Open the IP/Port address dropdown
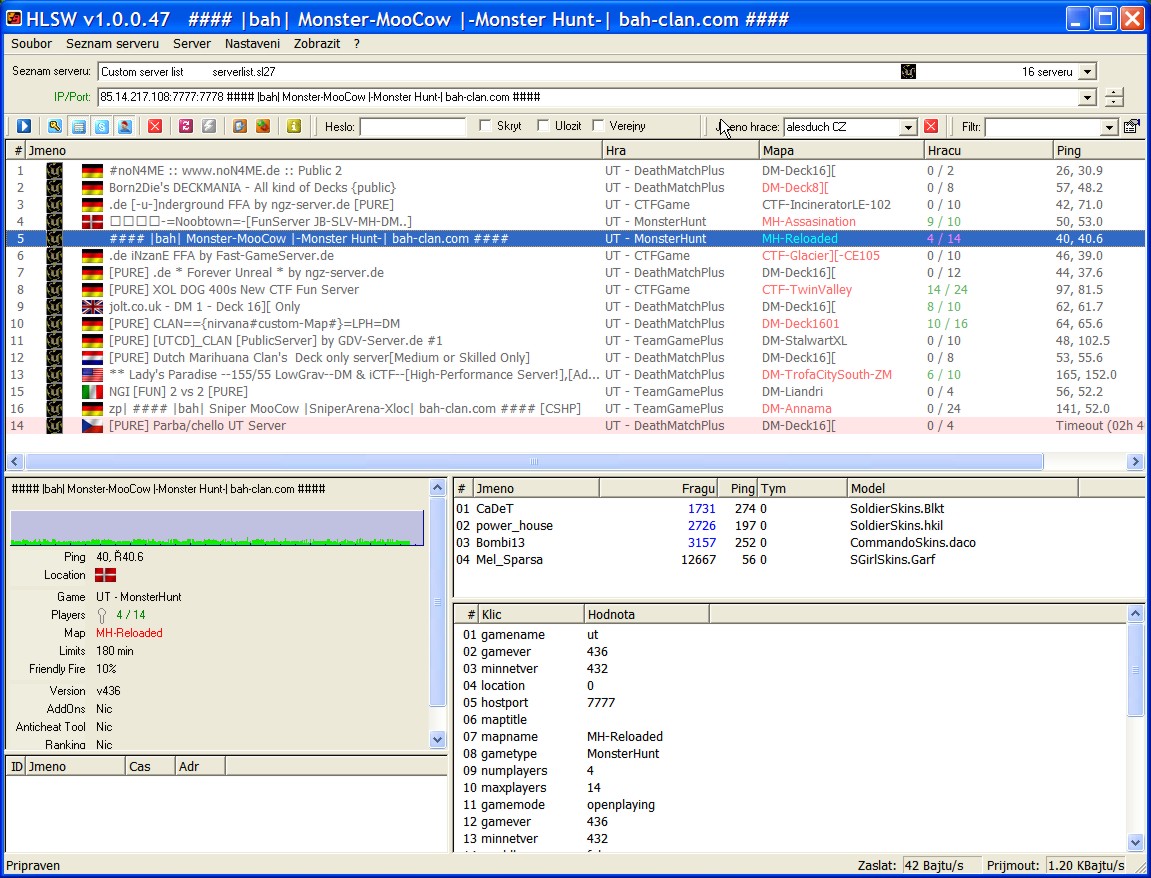Screen dimensions: 1151x878 1088,98
